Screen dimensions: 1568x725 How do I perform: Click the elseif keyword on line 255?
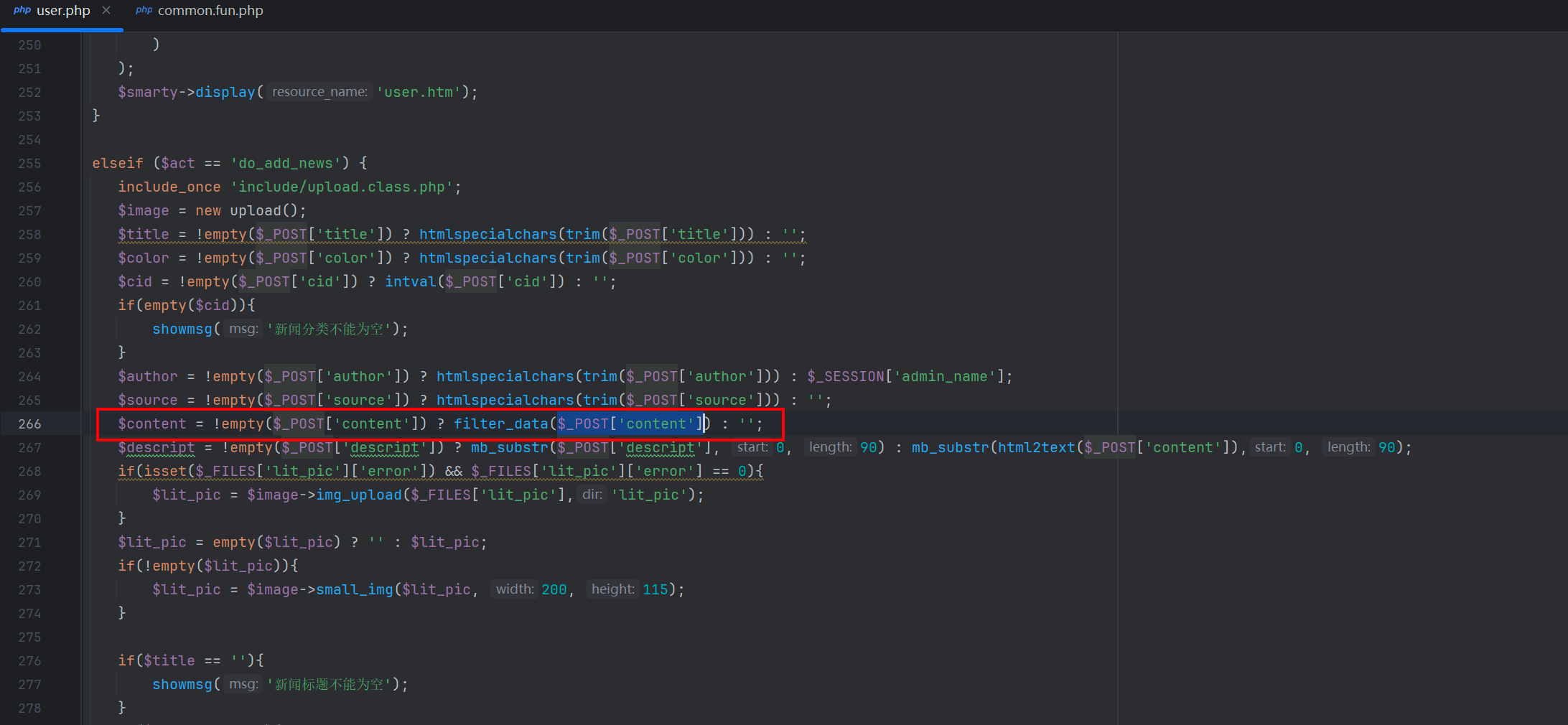(x=118, y=164)
